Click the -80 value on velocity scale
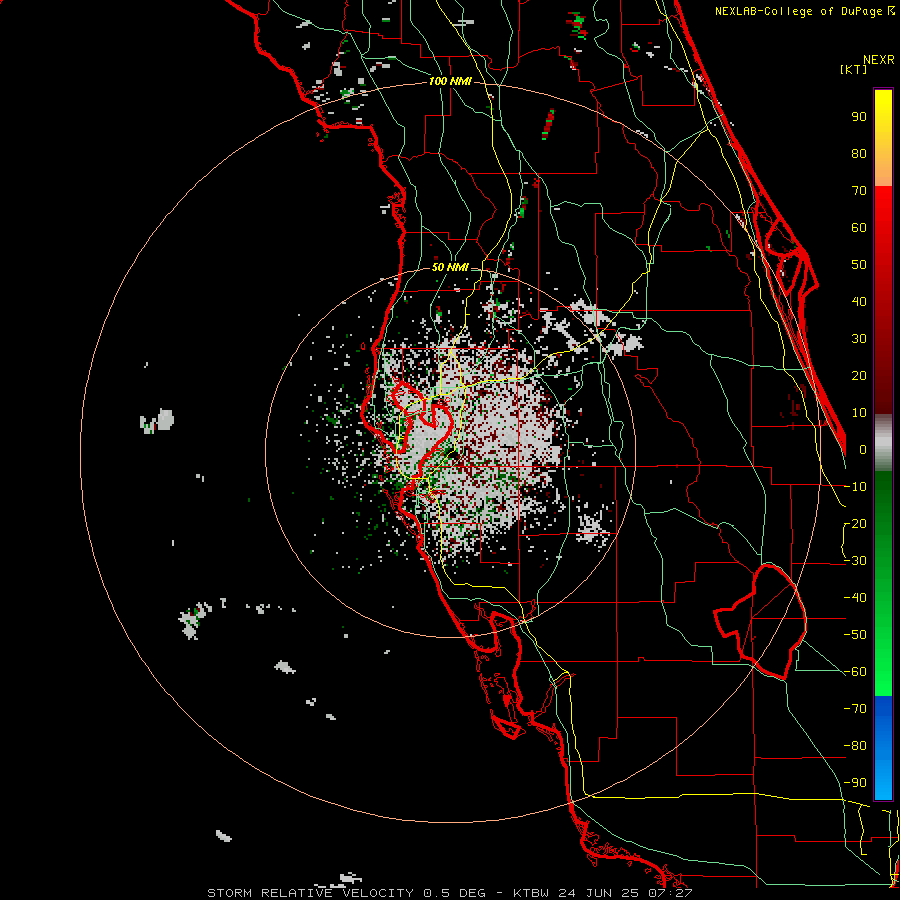900x900 pixels. [x=855, y=746]
